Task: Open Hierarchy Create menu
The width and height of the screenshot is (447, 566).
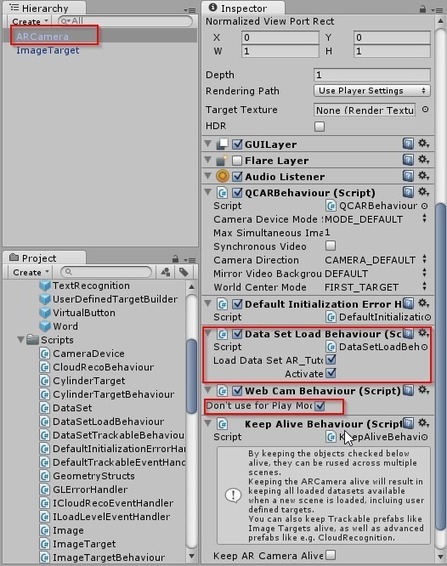Action: (x=30, y=21)
